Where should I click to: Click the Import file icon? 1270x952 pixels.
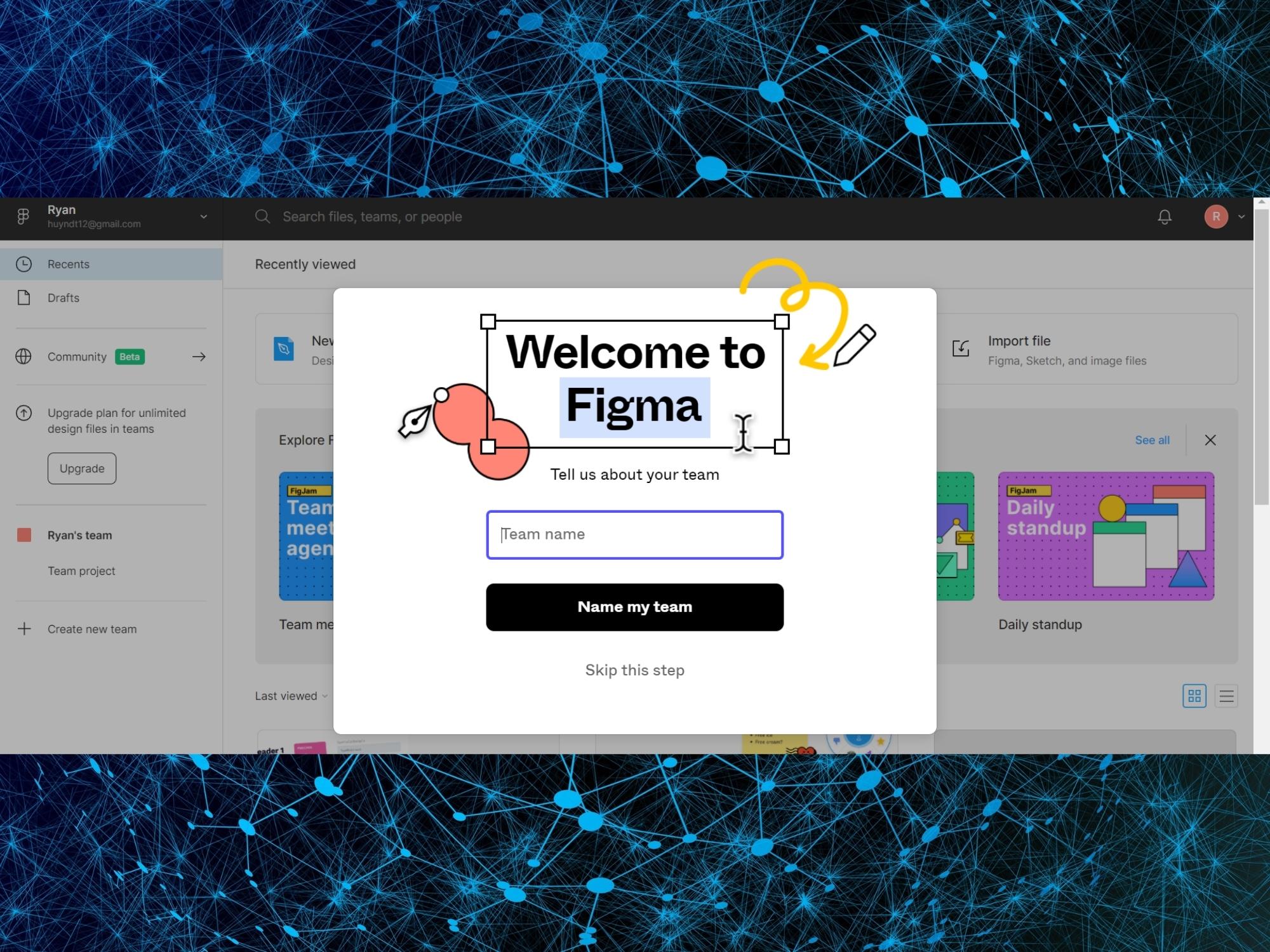pyautogui.click(x=961, y=348)
